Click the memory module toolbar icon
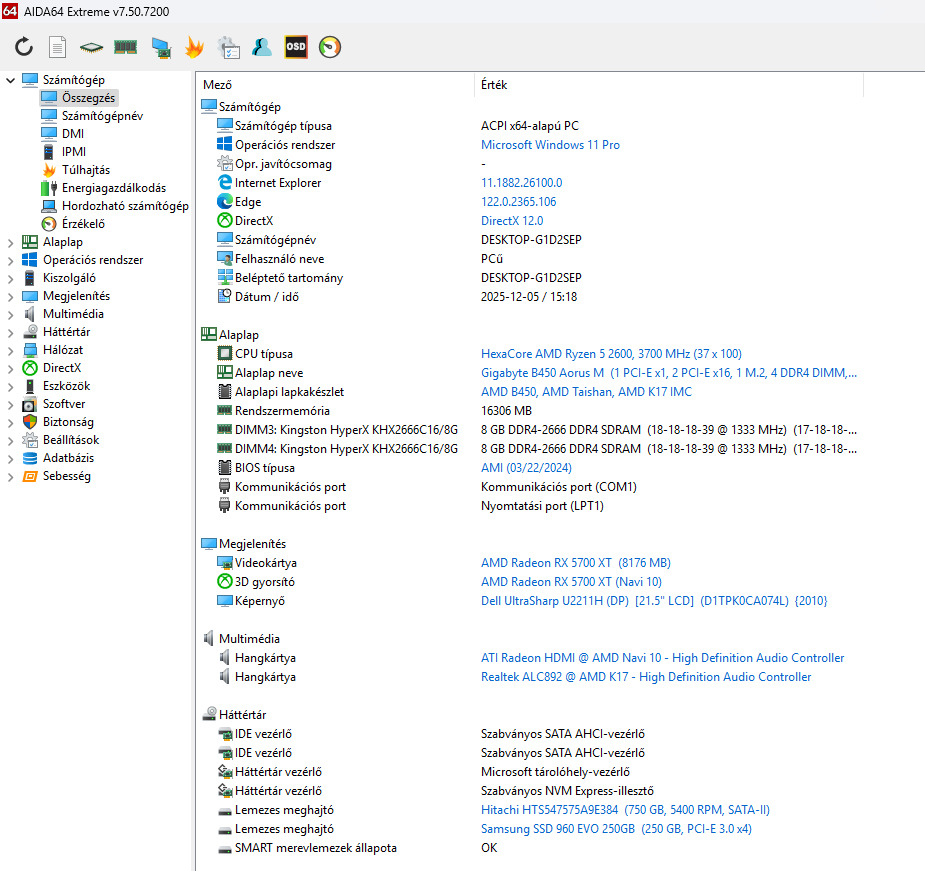The height and width of the screenshot is (871, 925). point(126,47)
